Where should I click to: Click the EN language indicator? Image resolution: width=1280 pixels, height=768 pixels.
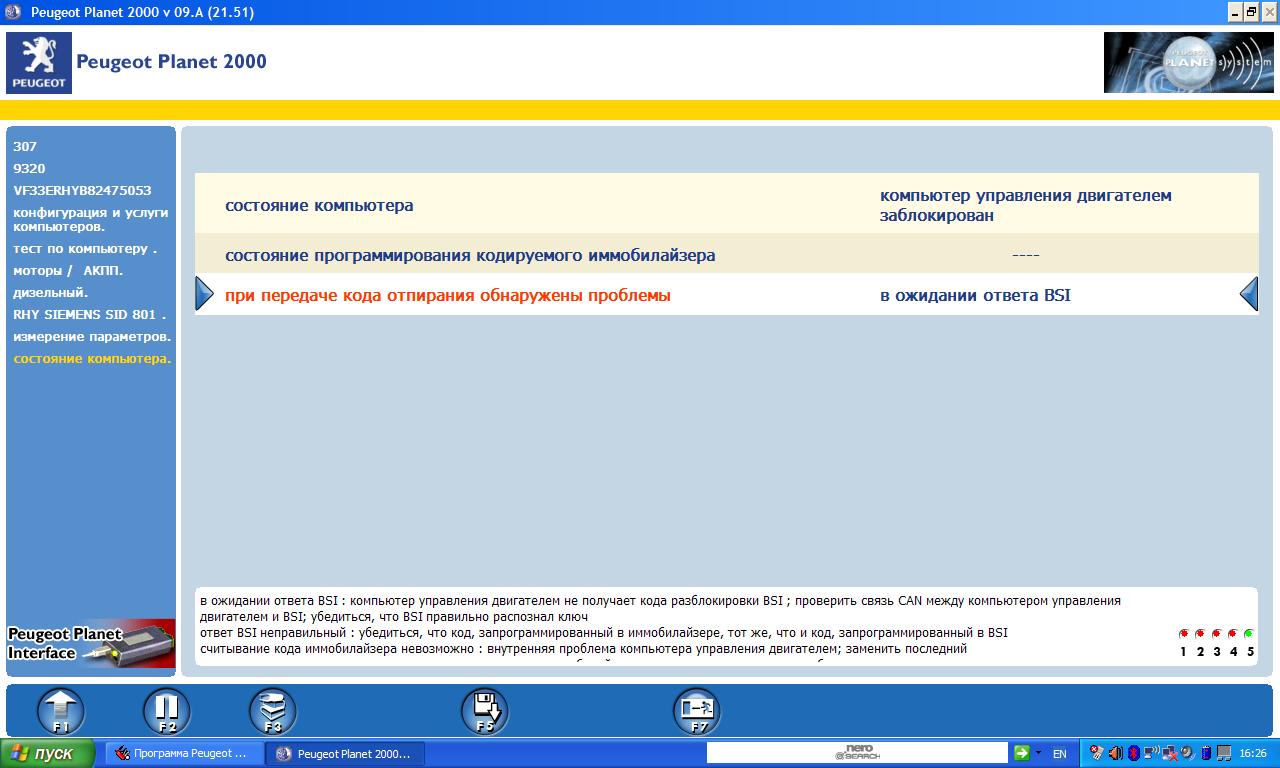[x=1060, y=754]
